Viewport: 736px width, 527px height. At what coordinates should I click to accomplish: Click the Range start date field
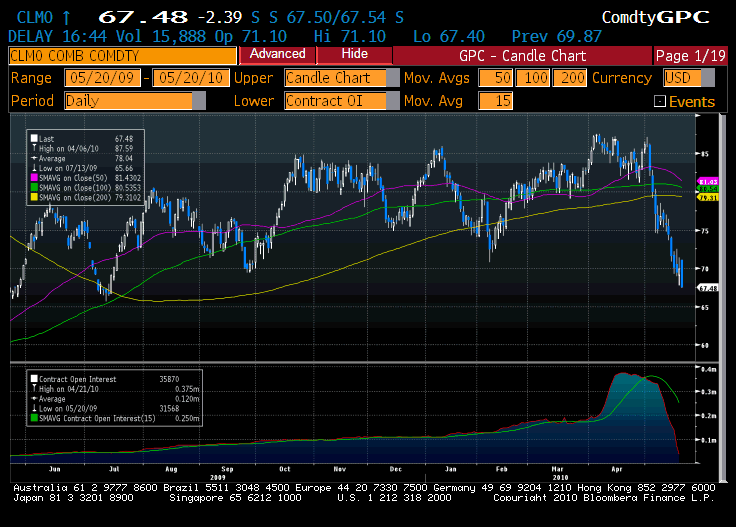click(103, 78)
